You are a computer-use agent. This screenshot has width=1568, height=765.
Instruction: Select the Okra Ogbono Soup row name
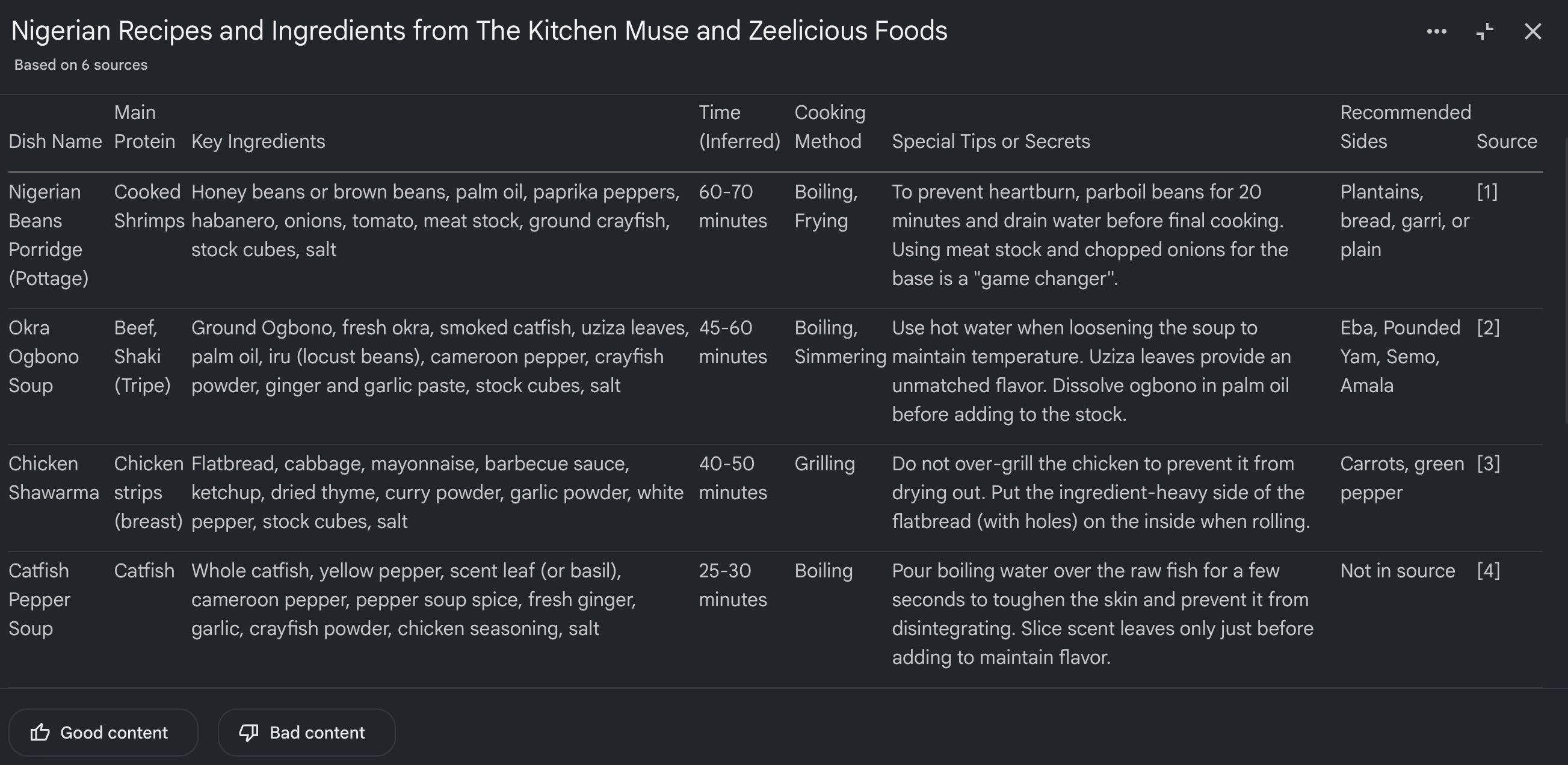pyautogui.click(x=44, y=357)
